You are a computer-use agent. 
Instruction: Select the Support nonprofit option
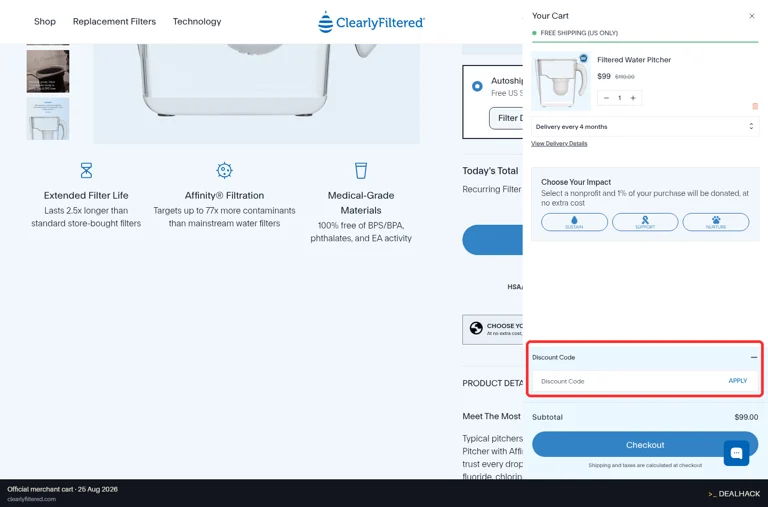[x=645, y=222]
